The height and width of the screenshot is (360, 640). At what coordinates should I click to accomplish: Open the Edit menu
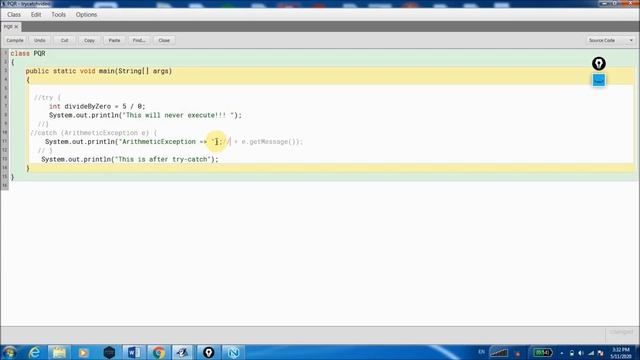coord(36,15)
